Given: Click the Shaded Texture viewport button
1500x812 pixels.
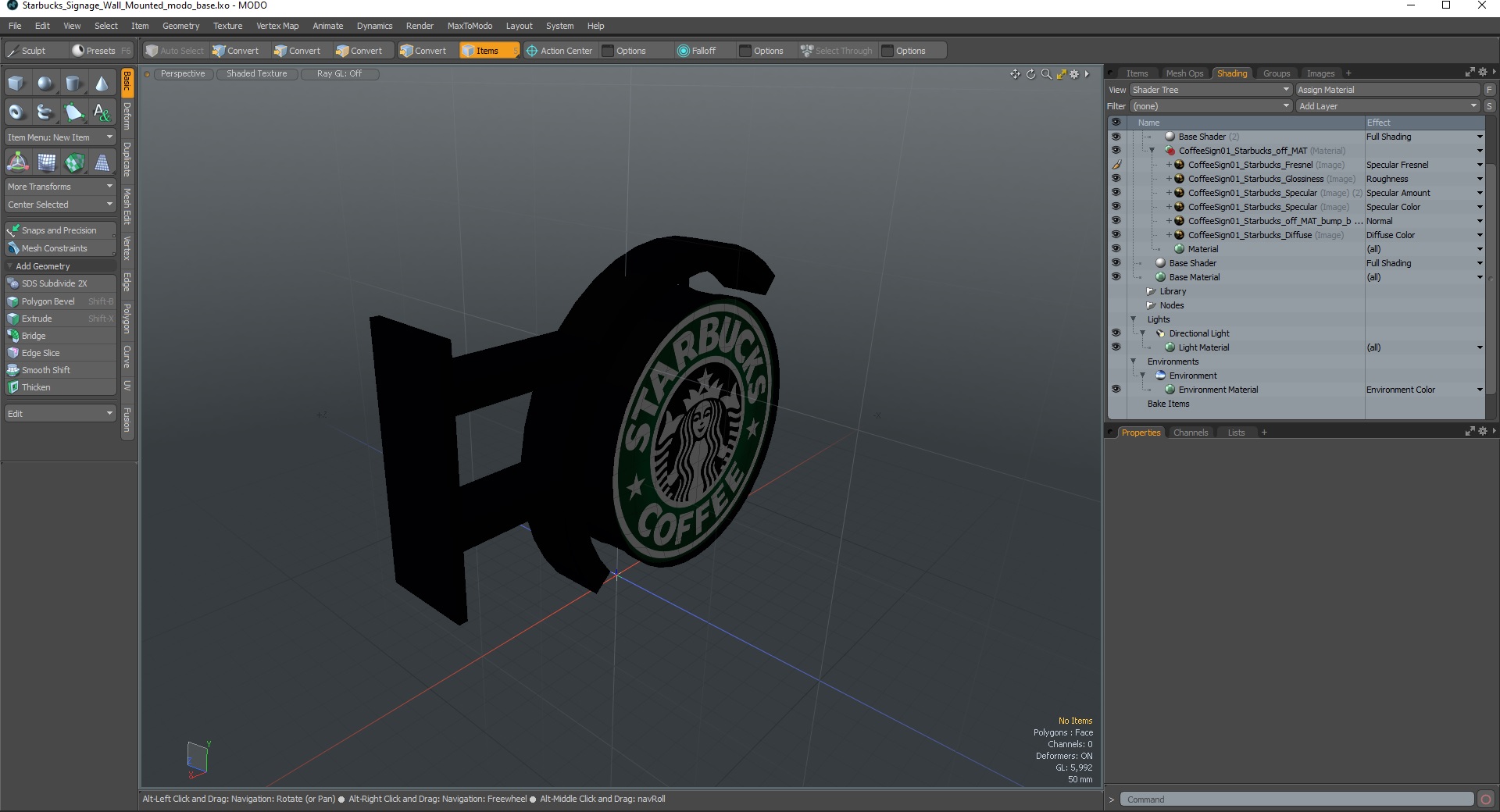Looking at the screenshot, I should click(x=257, y=73).
